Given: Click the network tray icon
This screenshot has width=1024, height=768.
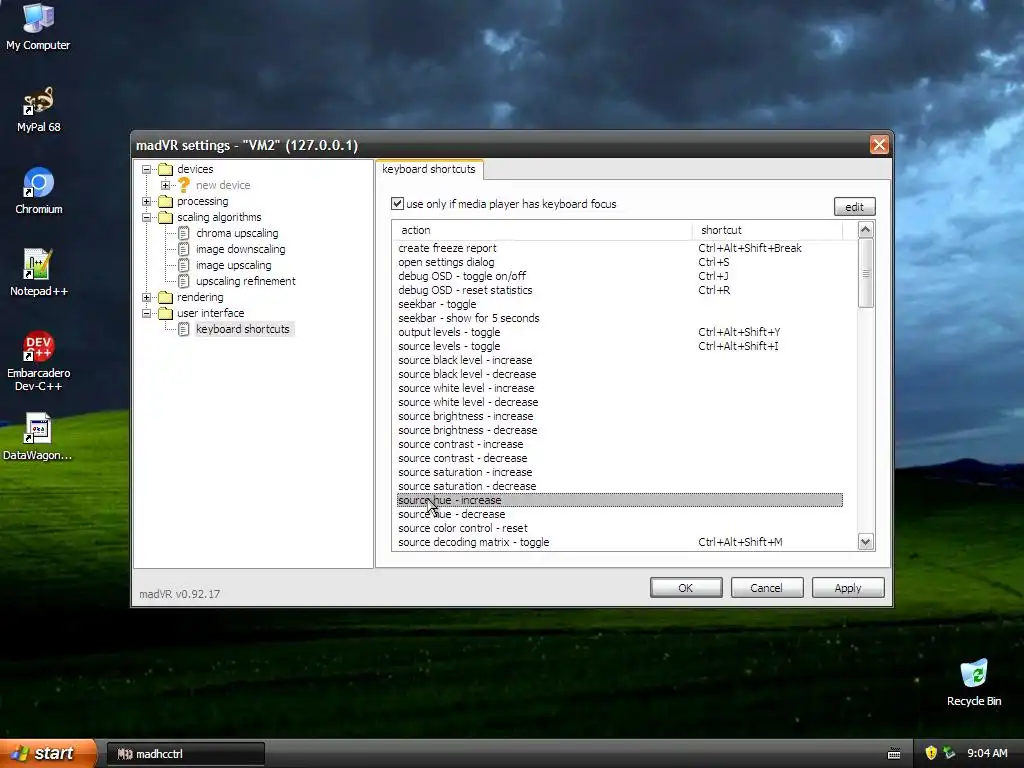Looking at the screenshot, I should [x=950, y=753].
